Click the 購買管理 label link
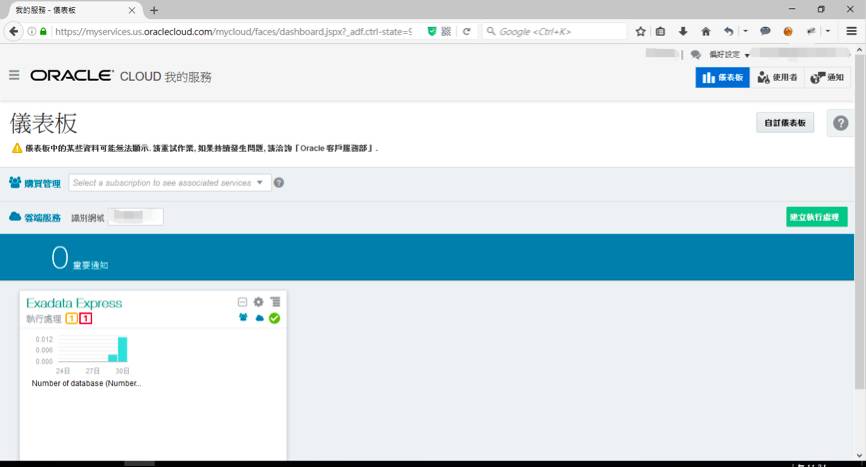The width and height of the screenshot is (866, 467). click(x=43, y=183)
